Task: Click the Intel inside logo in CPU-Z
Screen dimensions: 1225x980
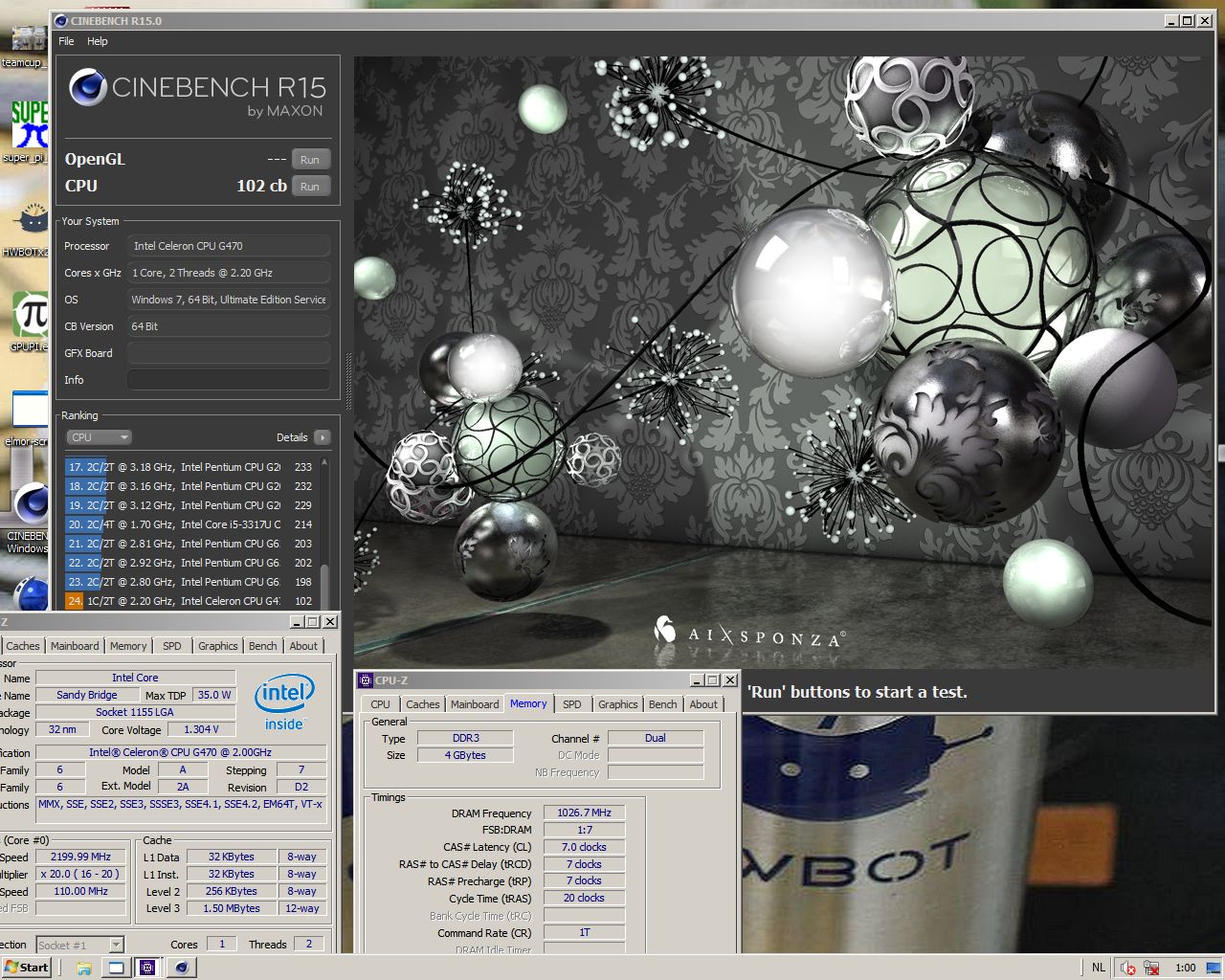Action: point(284,701)
